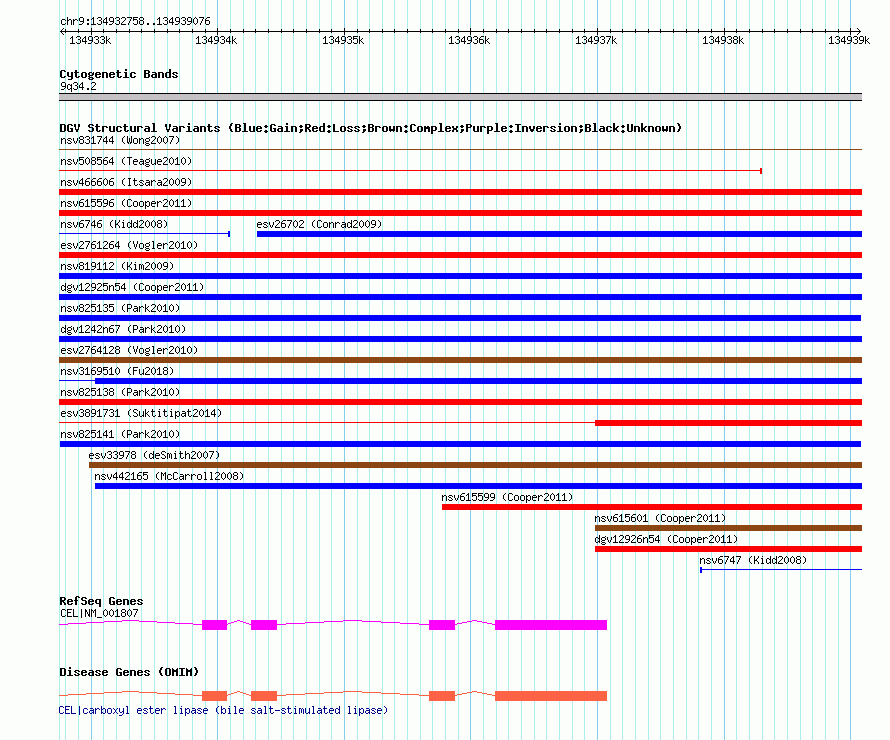Select the brown bar under nsv615601
The image size is (890, 740).
728,528
